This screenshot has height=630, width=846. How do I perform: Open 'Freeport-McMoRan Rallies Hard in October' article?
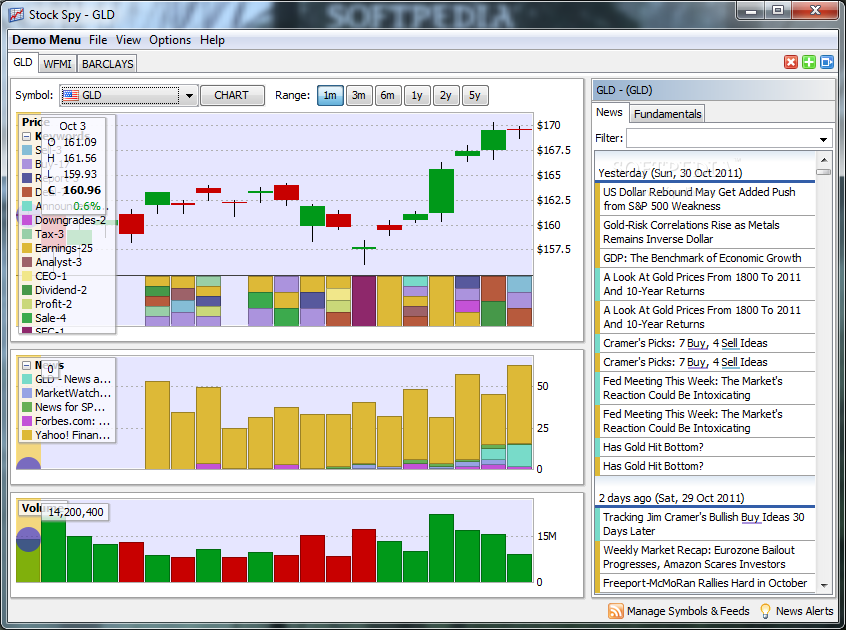(x=705, y=583)
